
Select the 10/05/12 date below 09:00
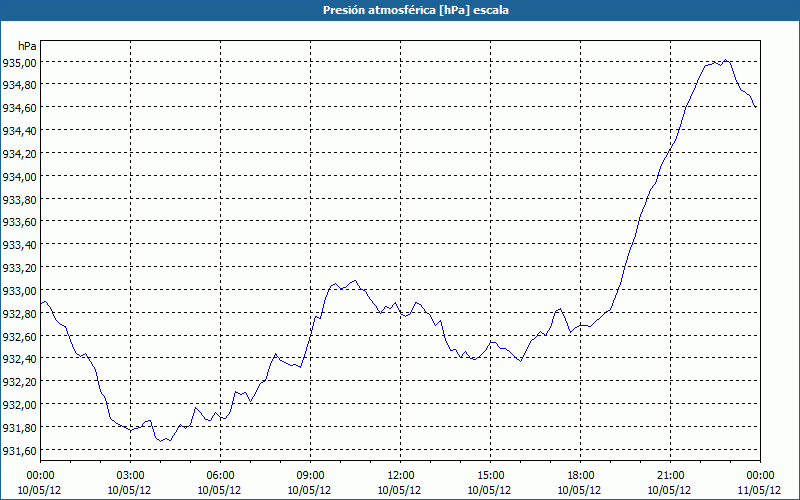310,490
